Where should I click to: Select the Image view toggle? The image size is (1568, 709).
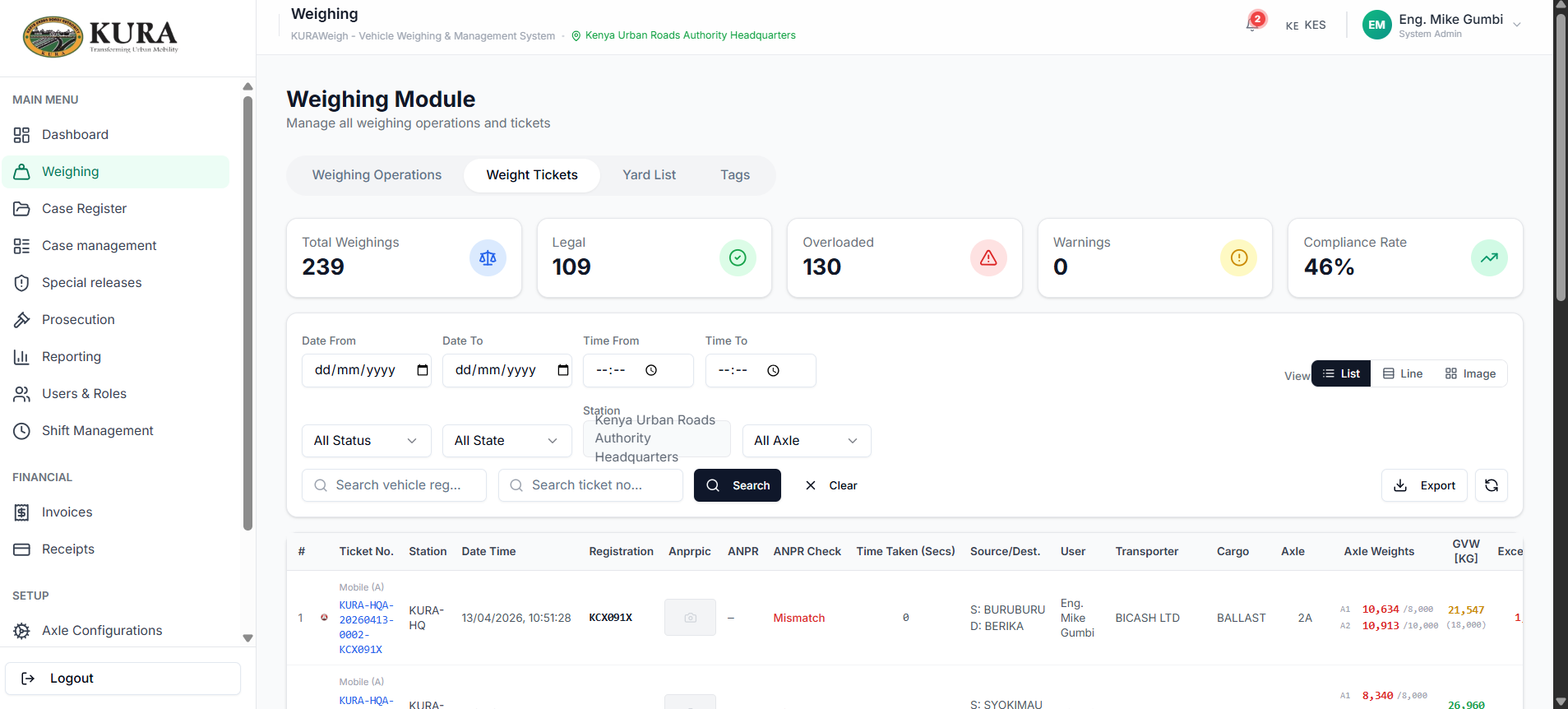pyautogui.click(x=1470, y=373)
